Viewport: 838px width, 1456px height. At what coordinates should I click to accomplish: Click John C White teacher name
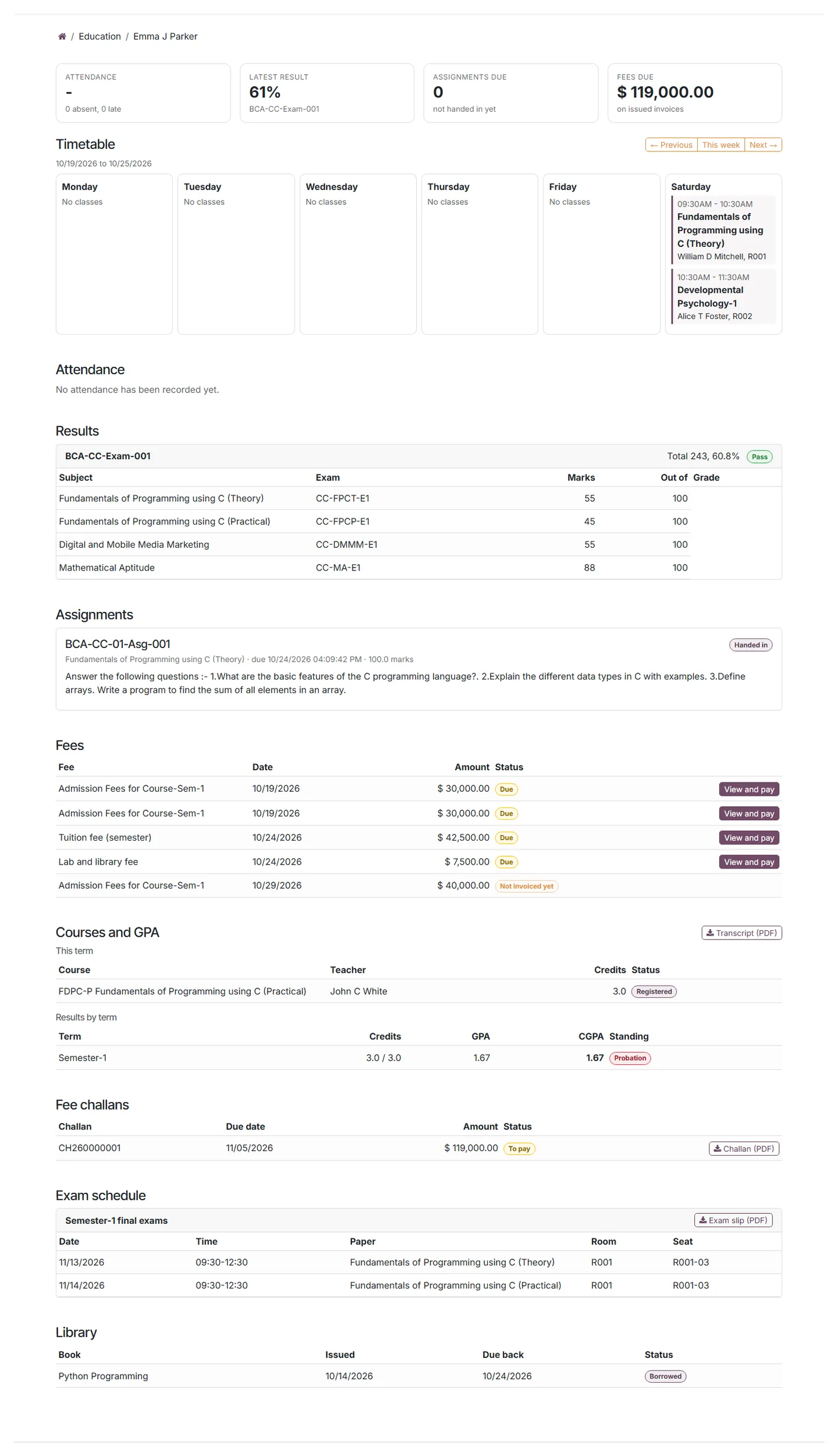click(x=358, y=991)
